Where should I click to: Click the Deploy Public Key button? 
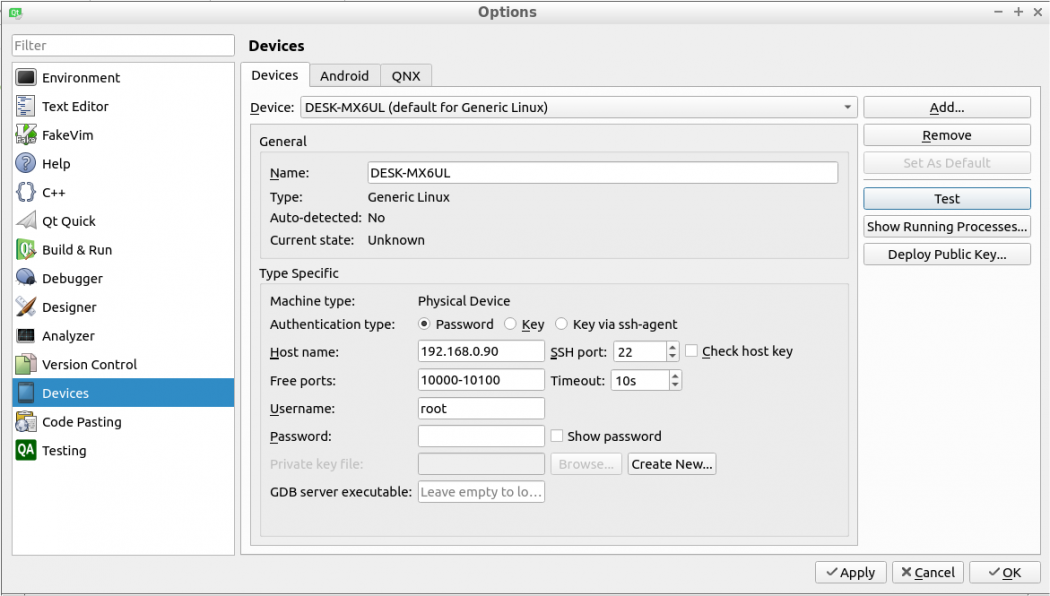click(946, 254)
